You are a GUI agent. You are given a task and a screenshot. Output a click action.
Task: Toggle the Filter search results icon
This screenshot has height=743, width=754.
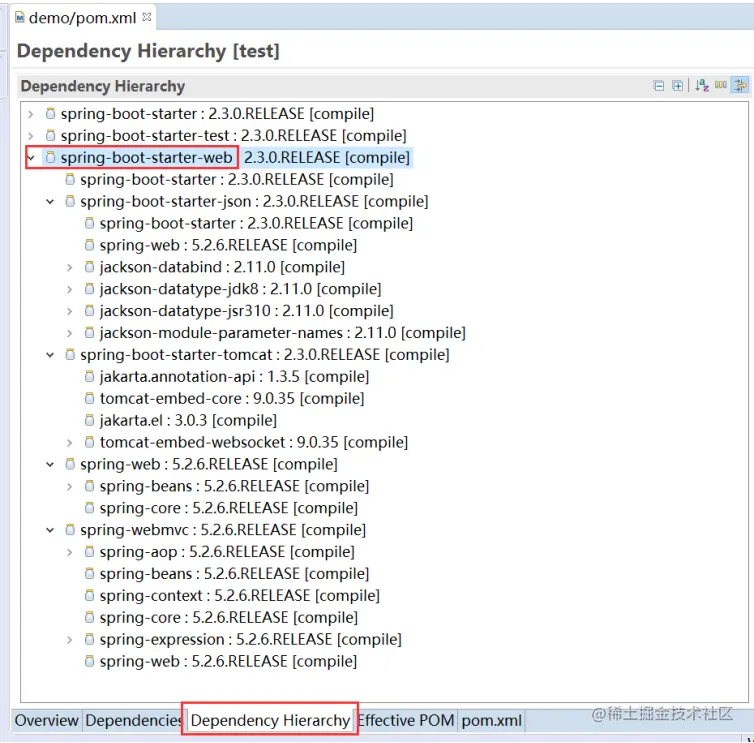pyautogui.click(x=740, y=85)
